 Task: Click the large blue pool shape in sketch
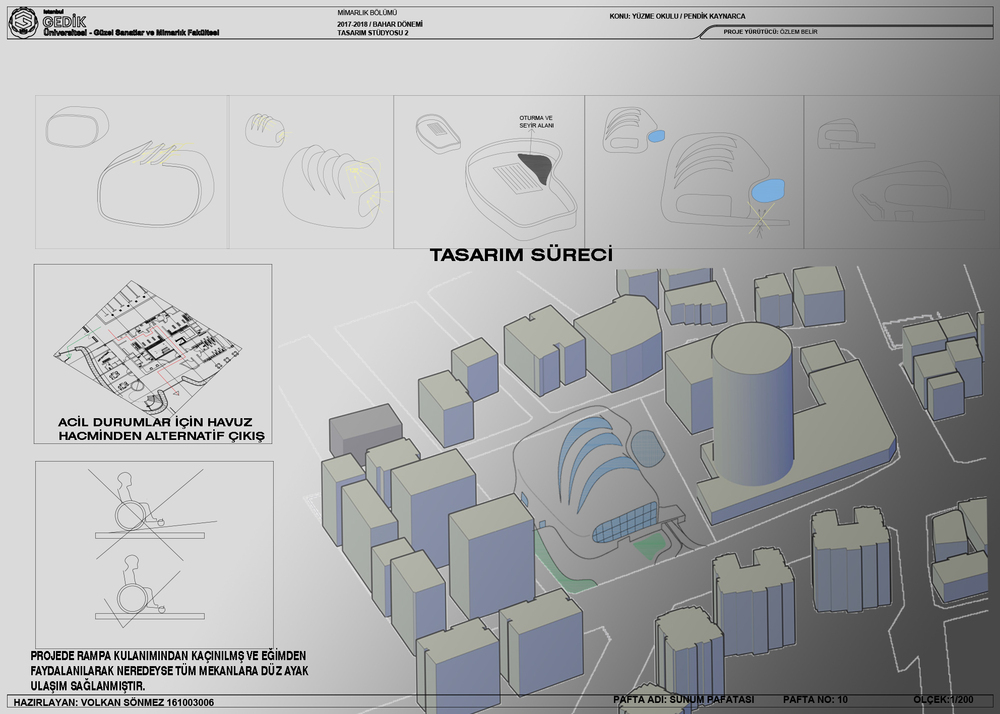click(766, 187)
